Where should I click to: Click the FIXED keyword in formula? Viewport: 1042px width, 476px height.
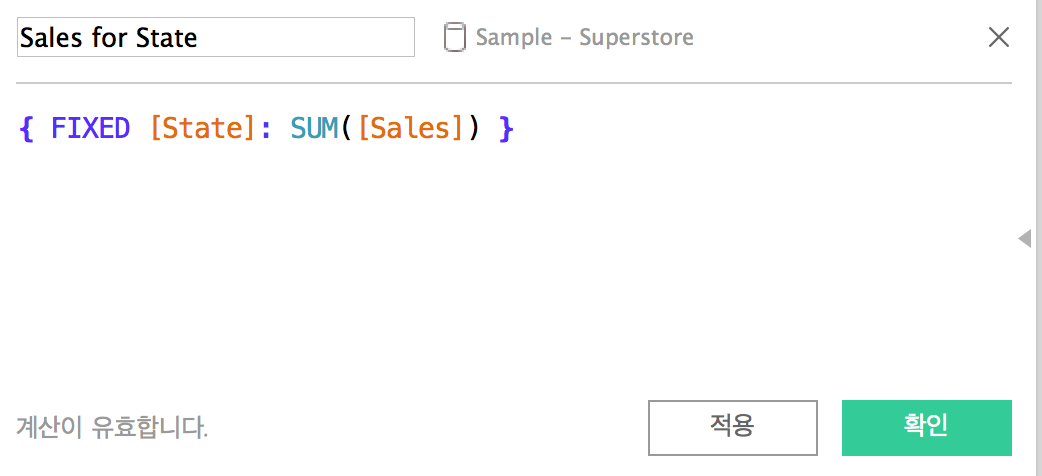90,128
